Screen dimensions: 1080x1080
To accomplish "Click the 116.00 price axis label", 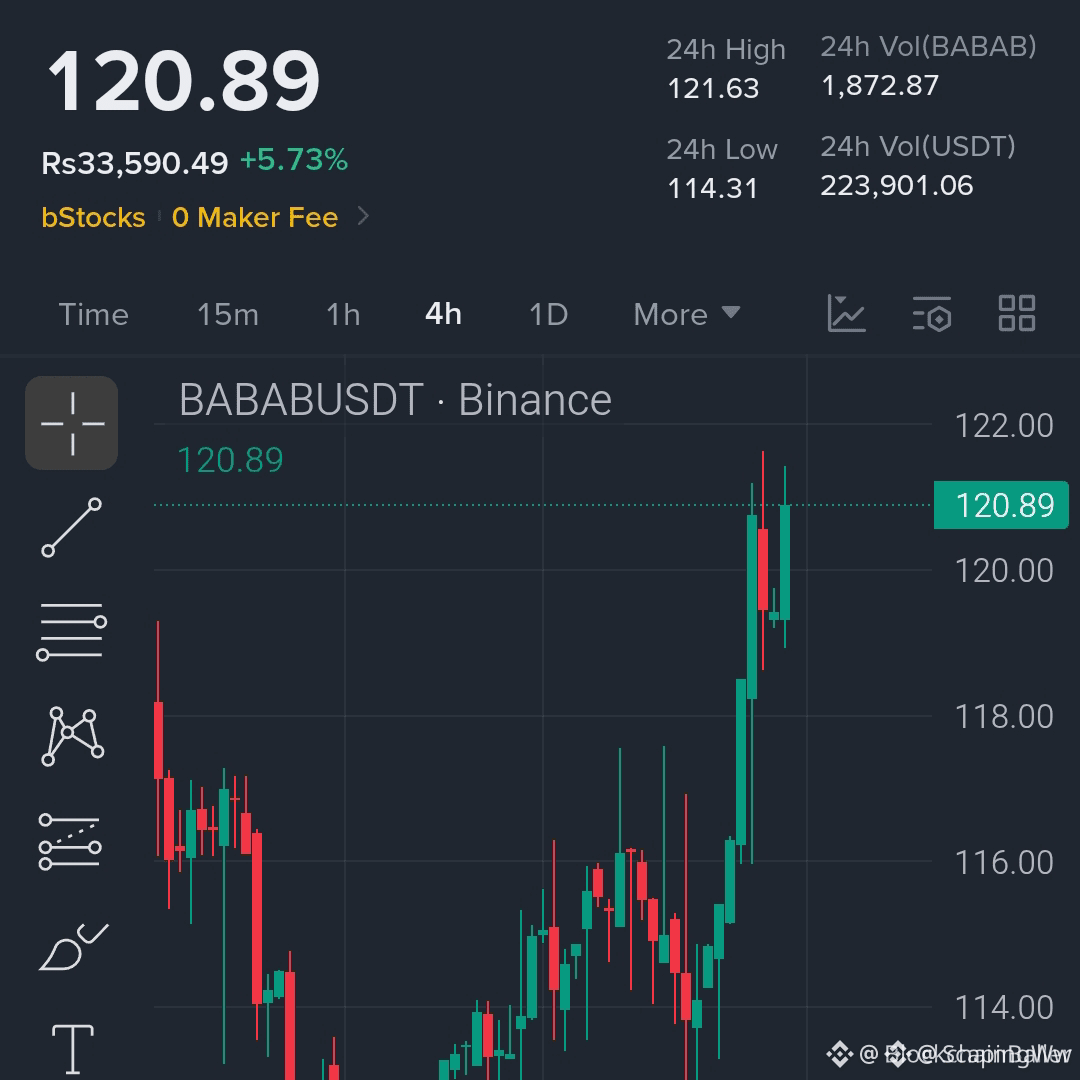I will coord(1004,862).
